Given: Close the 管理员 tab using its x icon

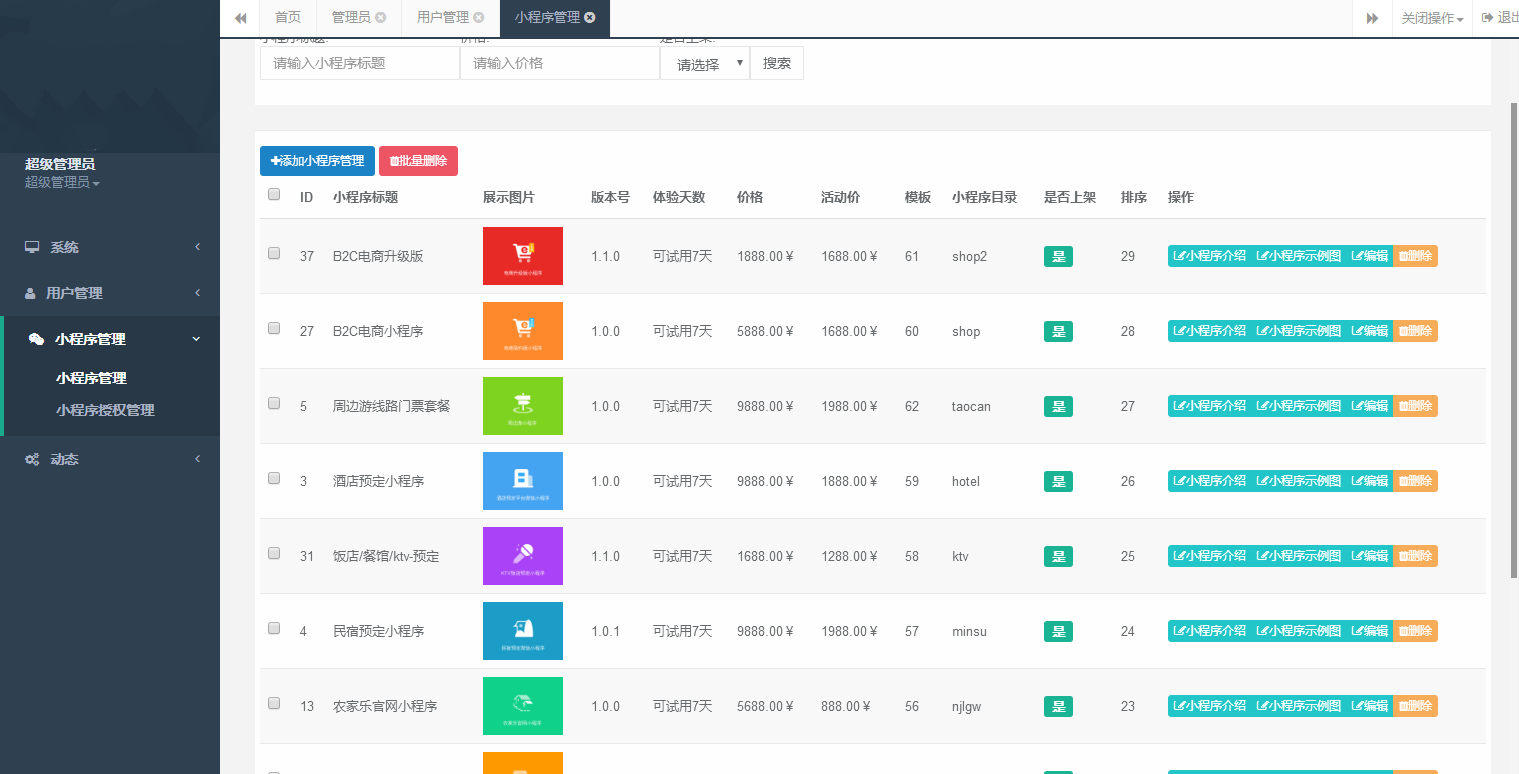Looking at the screenshot, I should click(381, 18).
